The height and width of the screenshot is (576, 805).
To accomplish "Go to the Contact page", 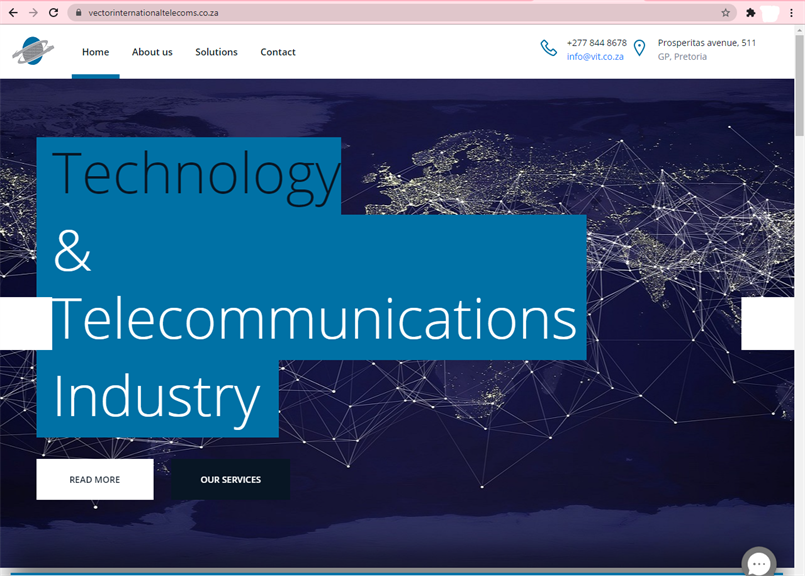I will 278,52.
